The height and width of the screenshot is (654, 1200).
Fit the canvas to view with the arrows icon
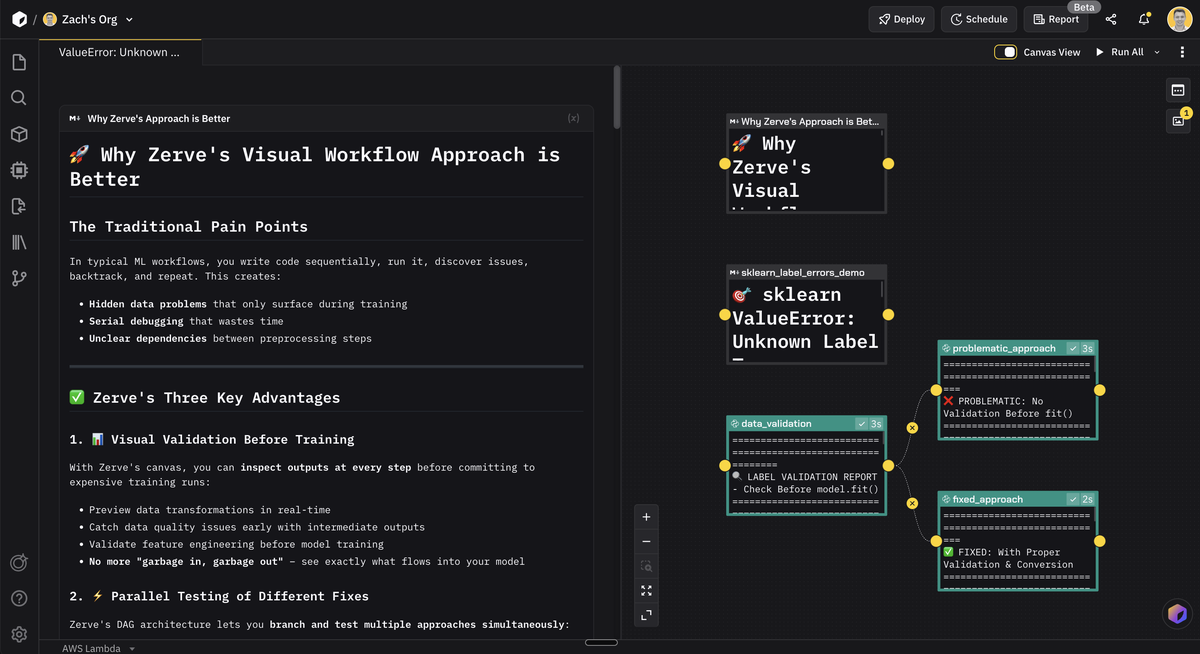click(646, 590)
